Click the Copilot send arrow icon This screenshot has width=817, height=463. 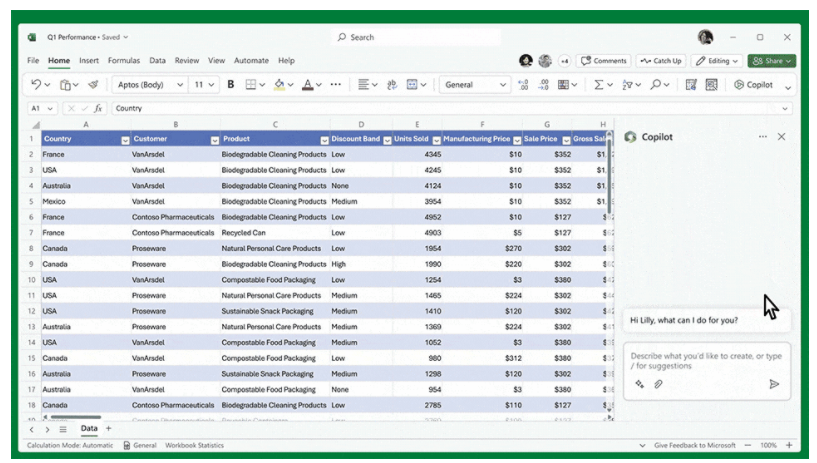(774, 384)
